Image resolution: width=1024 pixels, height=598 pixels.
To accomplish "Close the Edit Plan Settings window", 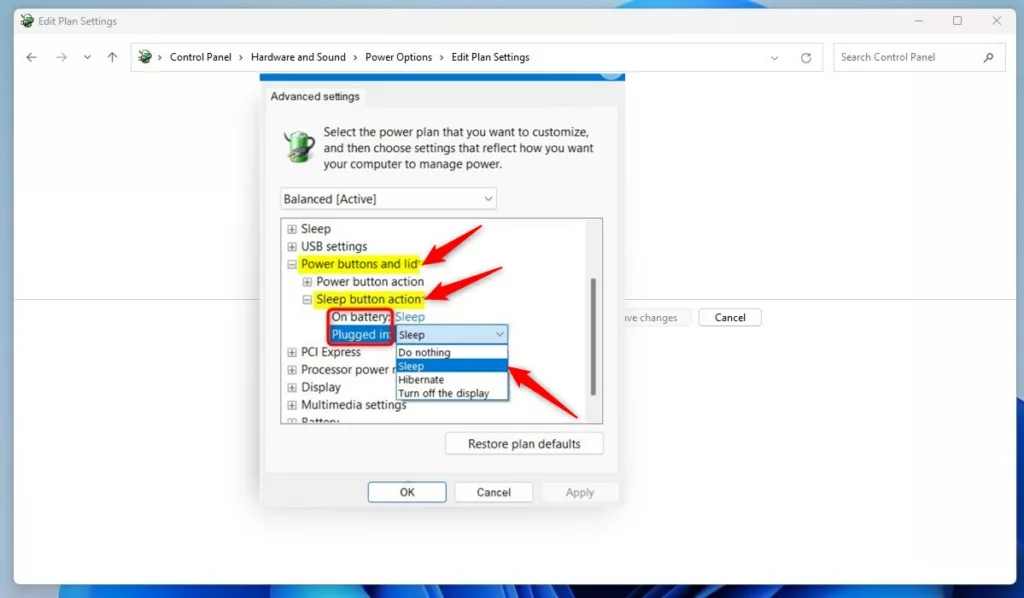I will (x=997, y=21).
